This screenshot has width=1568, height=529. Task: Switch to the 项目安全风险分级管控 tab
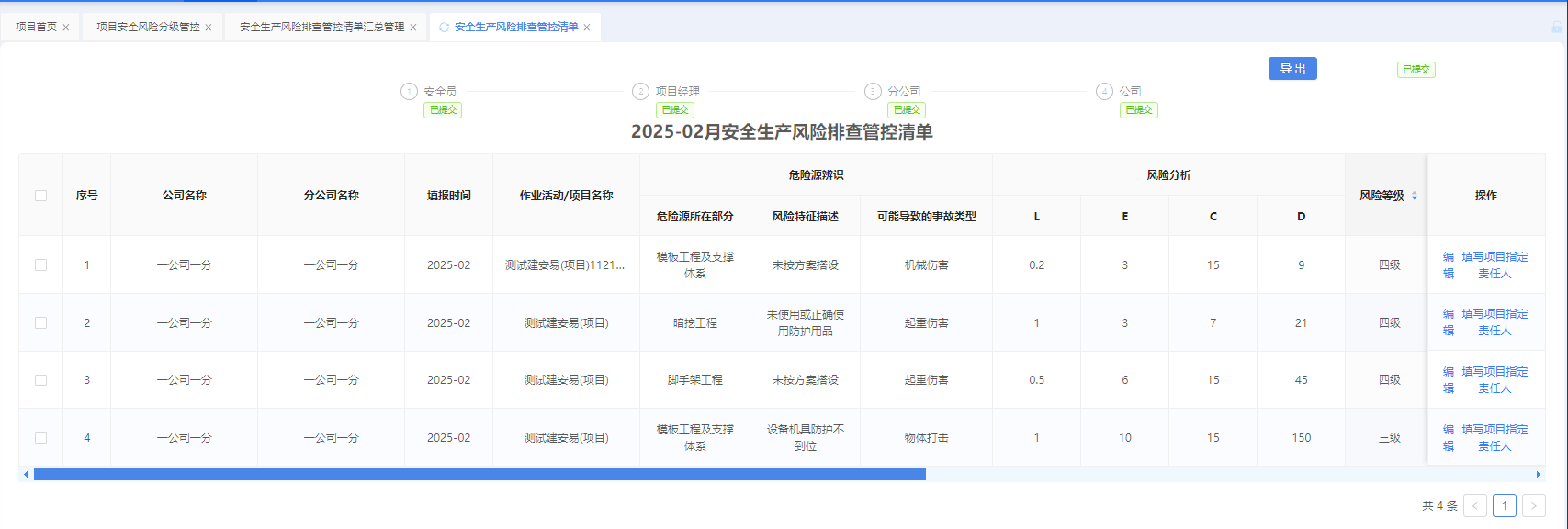coord(148,28)
